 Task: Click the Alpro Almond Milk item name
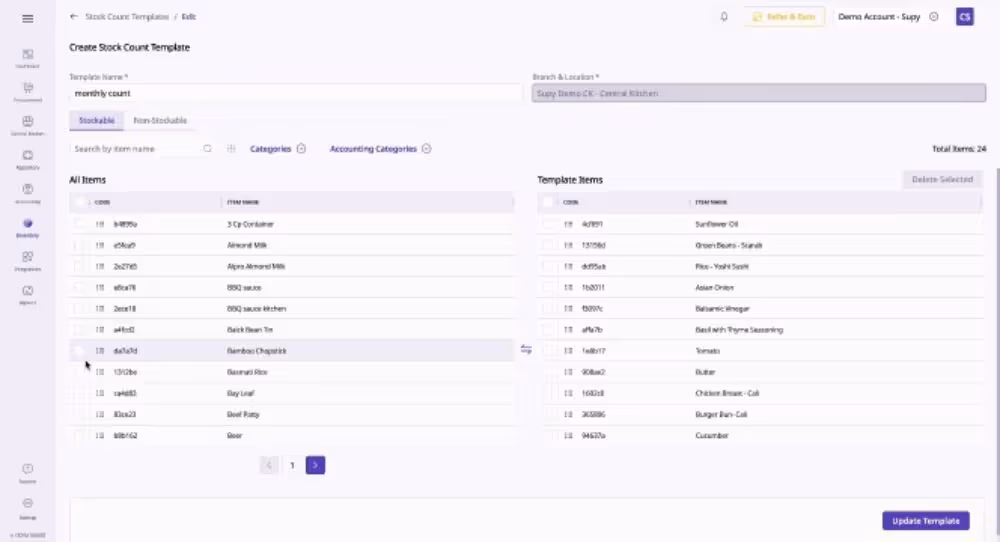pyautogui.click(x=256, y=267)
